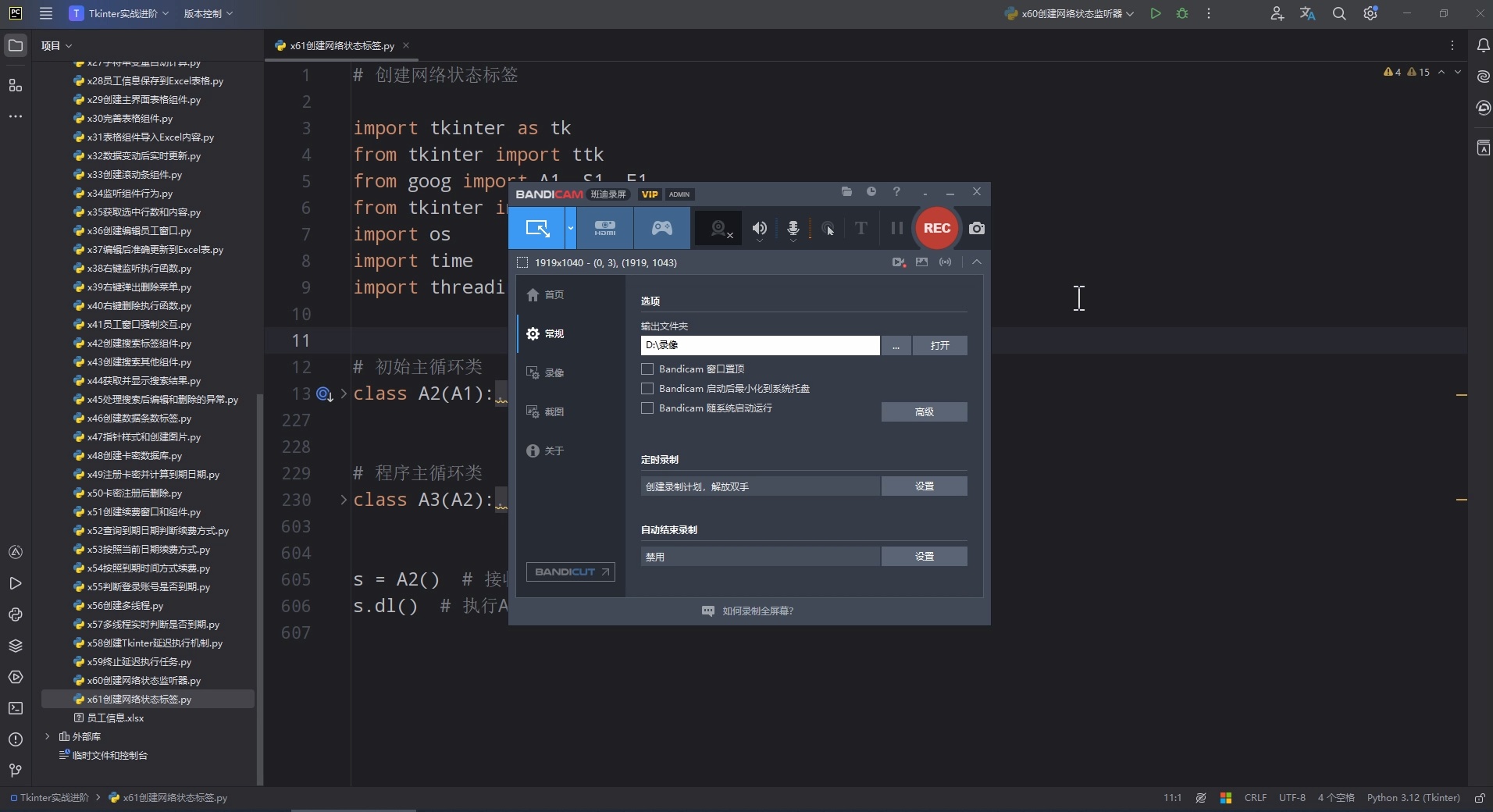1493x812 pixels.
Task: Enable Bandicam 随系统启动运行
Action: pyautogui.click(x=647, y=408)
